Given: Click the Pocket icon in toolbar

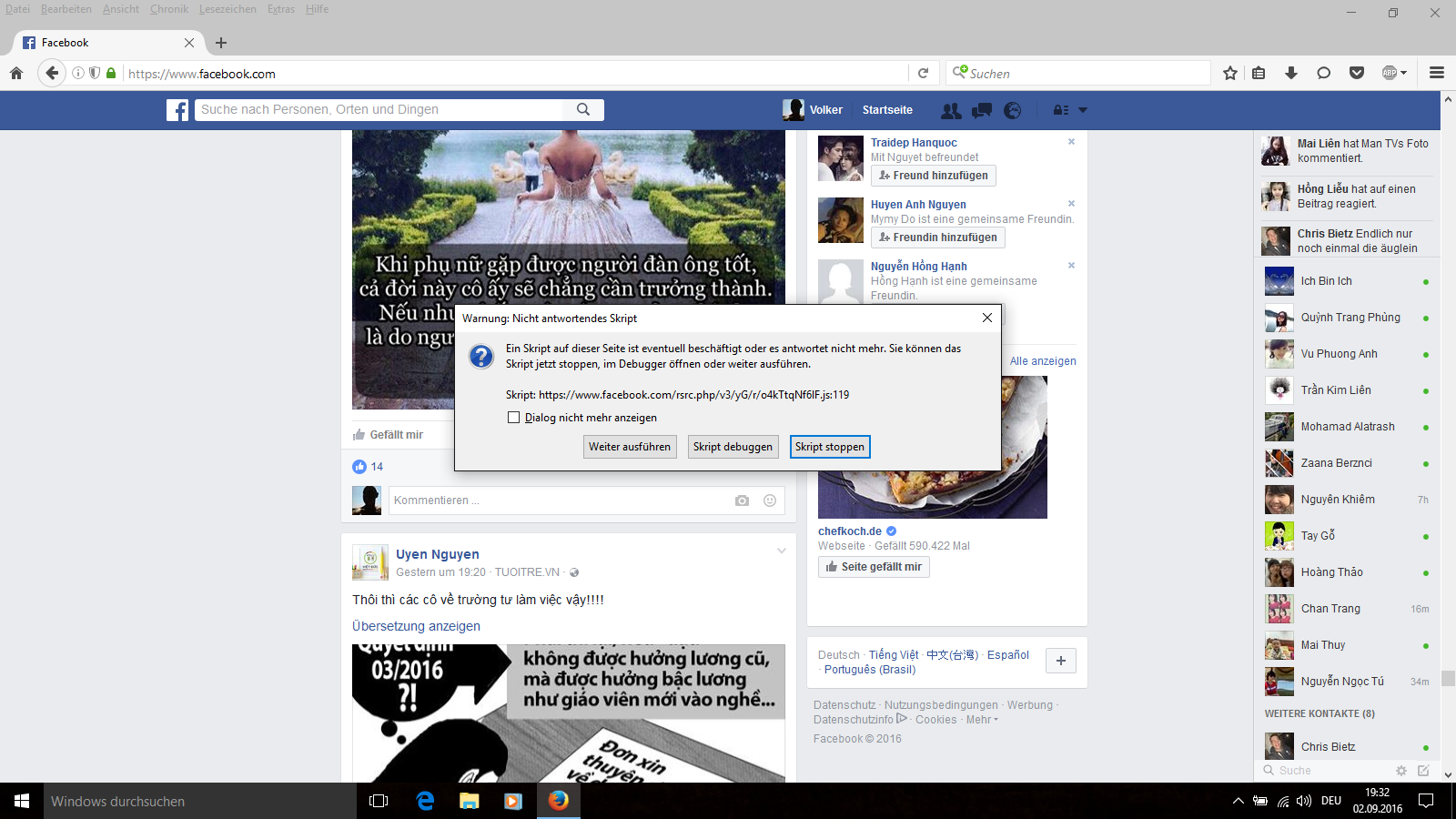Looking at the screenshot, I should pos(1356,74).
